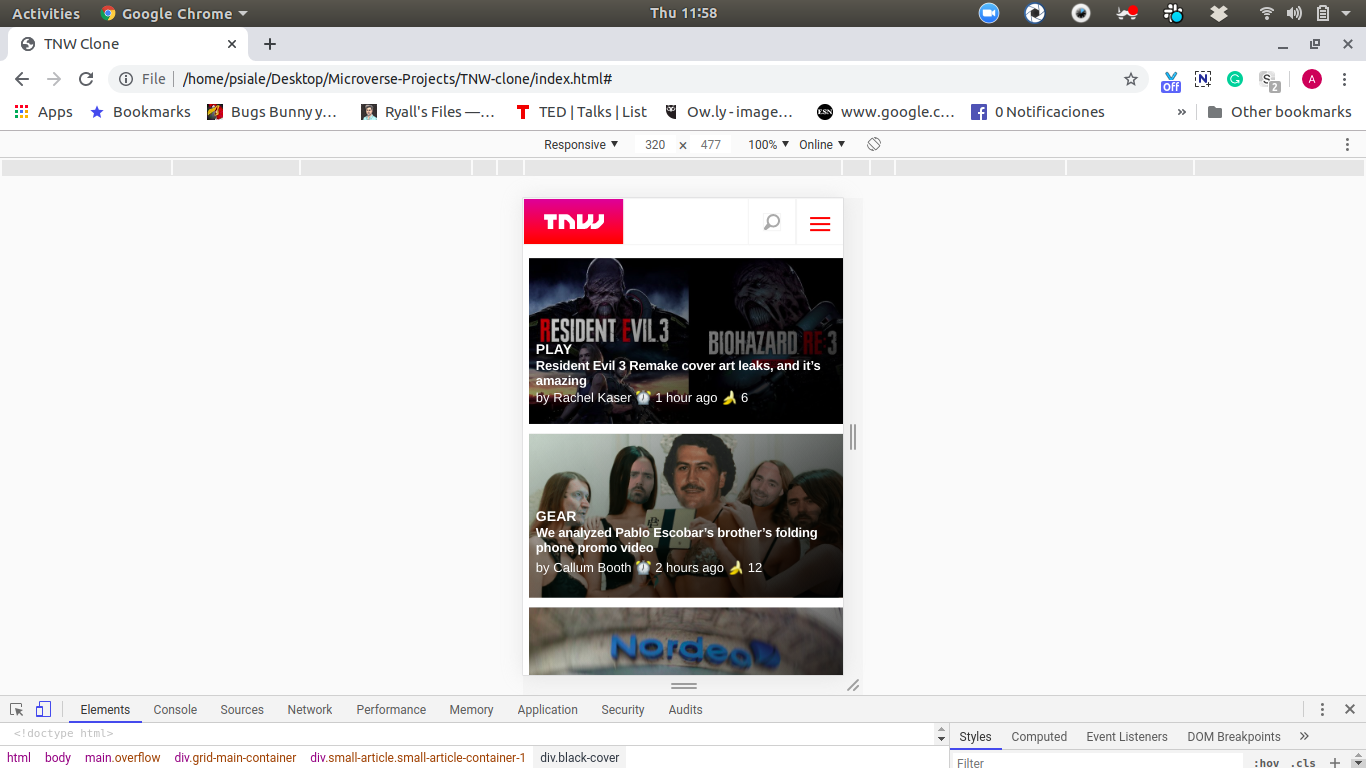1366x768 pixels.
Task: Show more Styles pane tabs
Action: [1304, 736]
